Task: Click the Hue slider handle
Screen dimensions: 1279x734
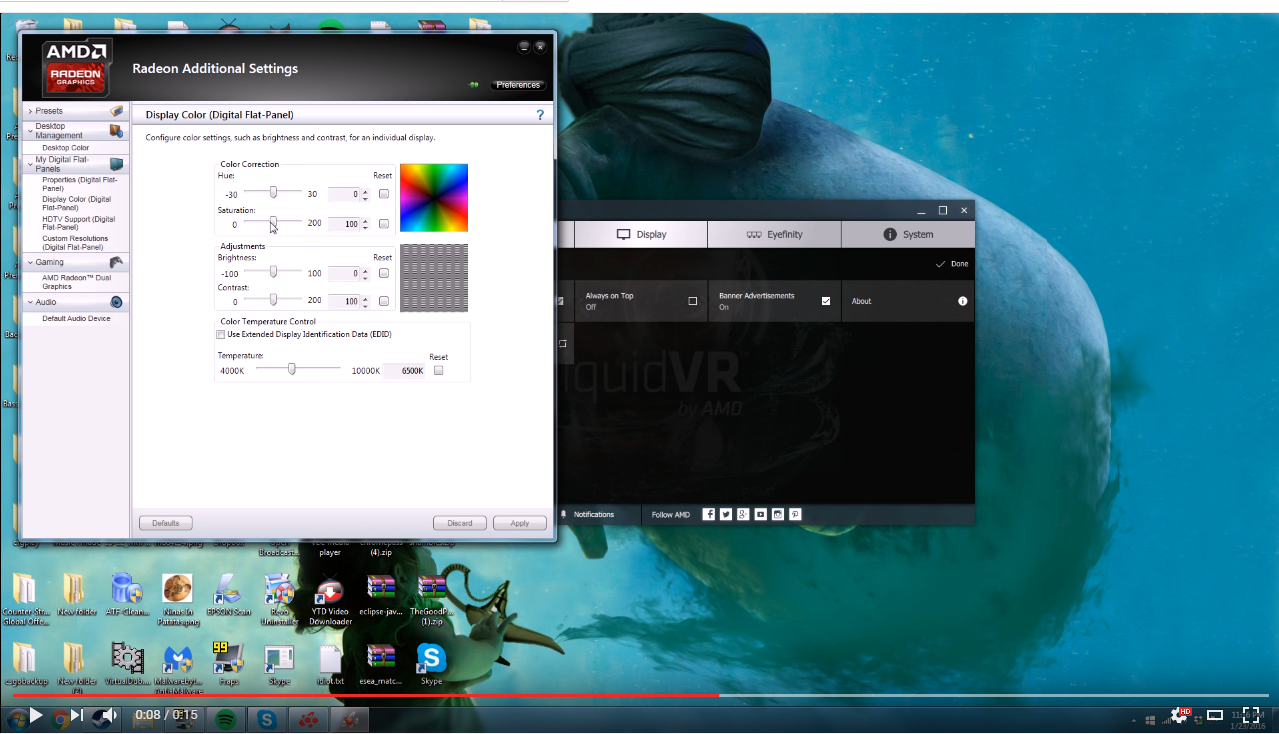Action: point(273,192)
